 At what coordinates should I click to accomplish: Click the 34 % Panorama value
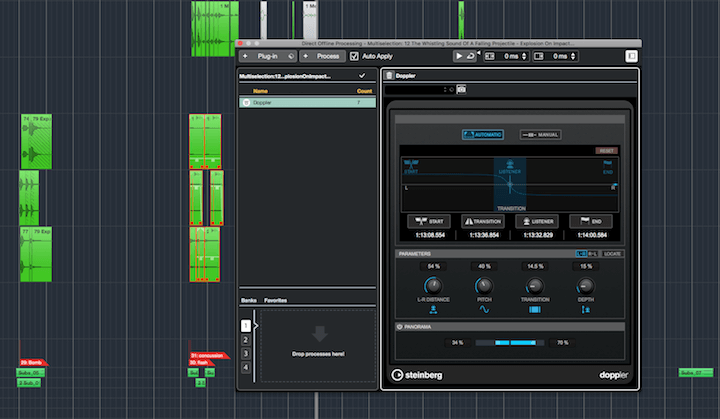pos(457,343)
